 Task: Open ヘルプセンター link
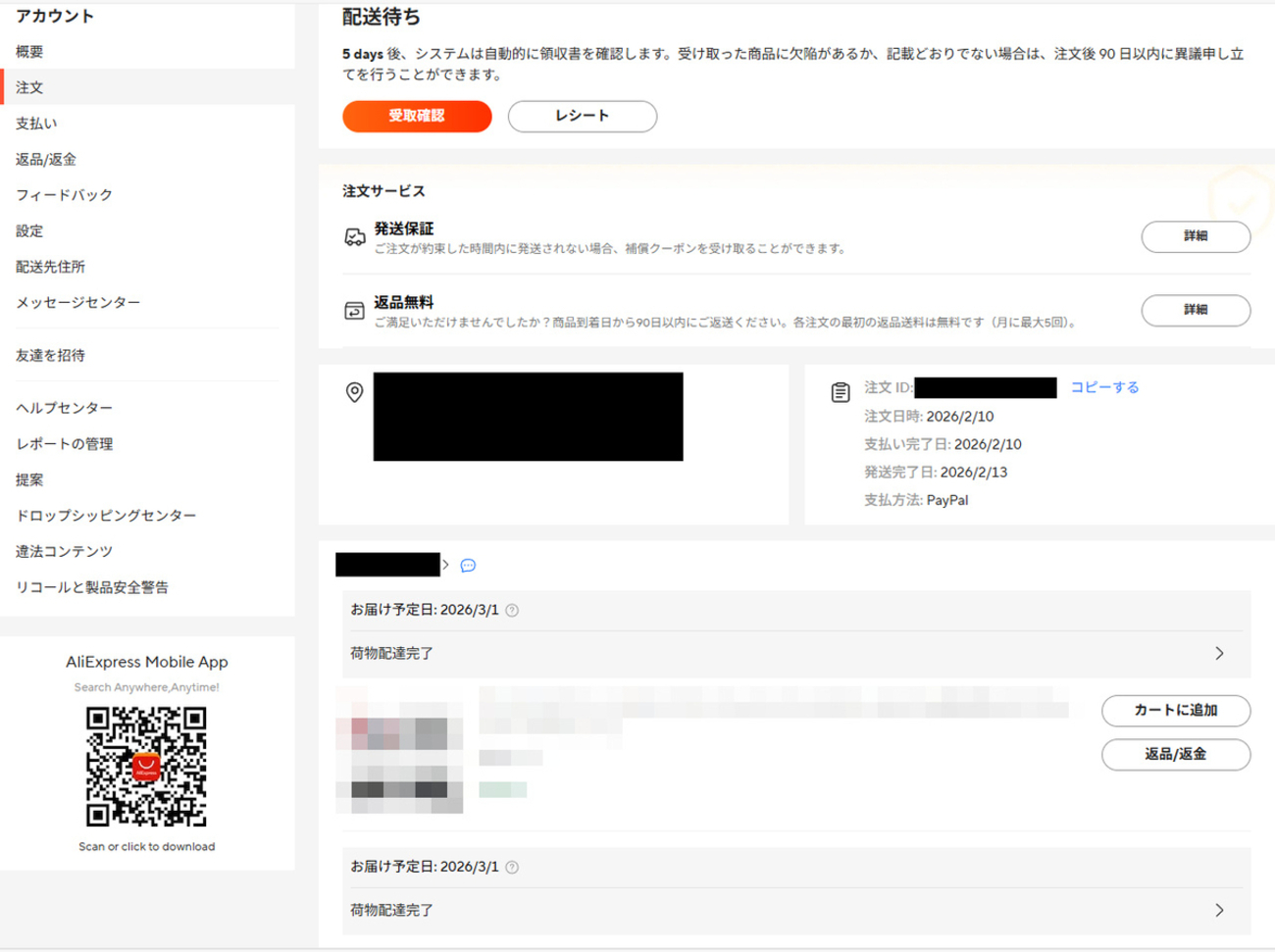(x=64, y=408)
